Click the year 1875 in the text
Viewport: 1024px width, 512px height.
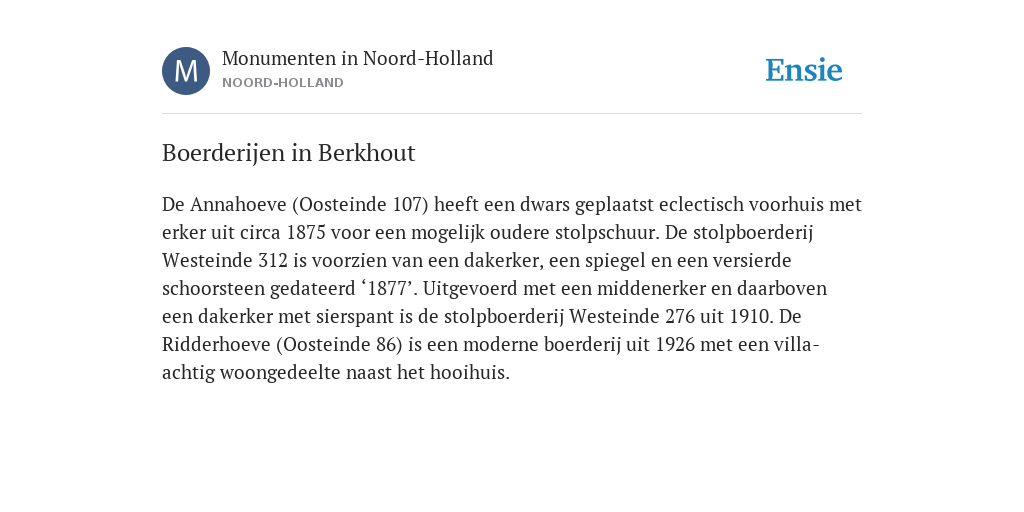coord(306,233)
